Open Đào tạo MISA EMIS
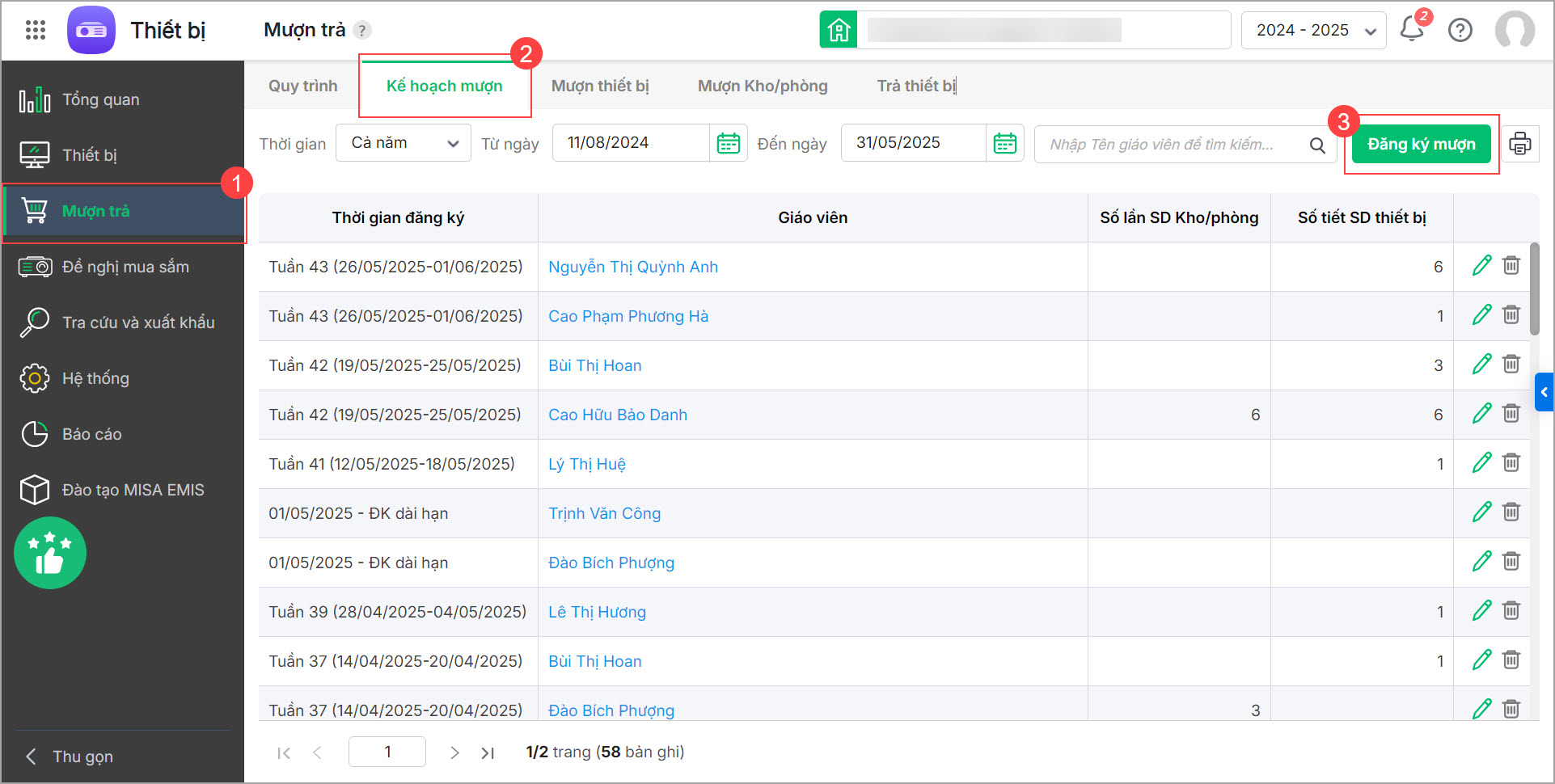The height and width of the screenshot is (784, 1555). (123, 490)
